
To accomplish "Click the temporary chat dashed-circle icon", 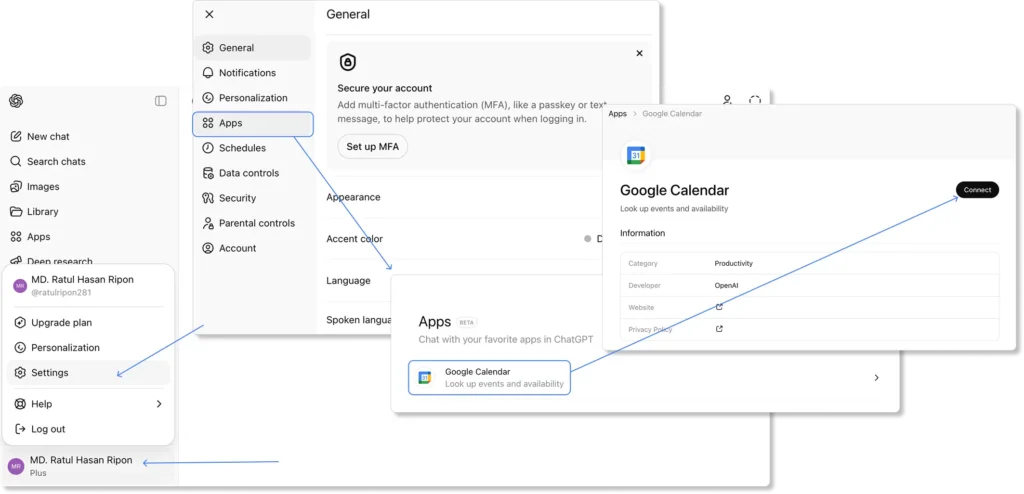I will click(755, 101).
